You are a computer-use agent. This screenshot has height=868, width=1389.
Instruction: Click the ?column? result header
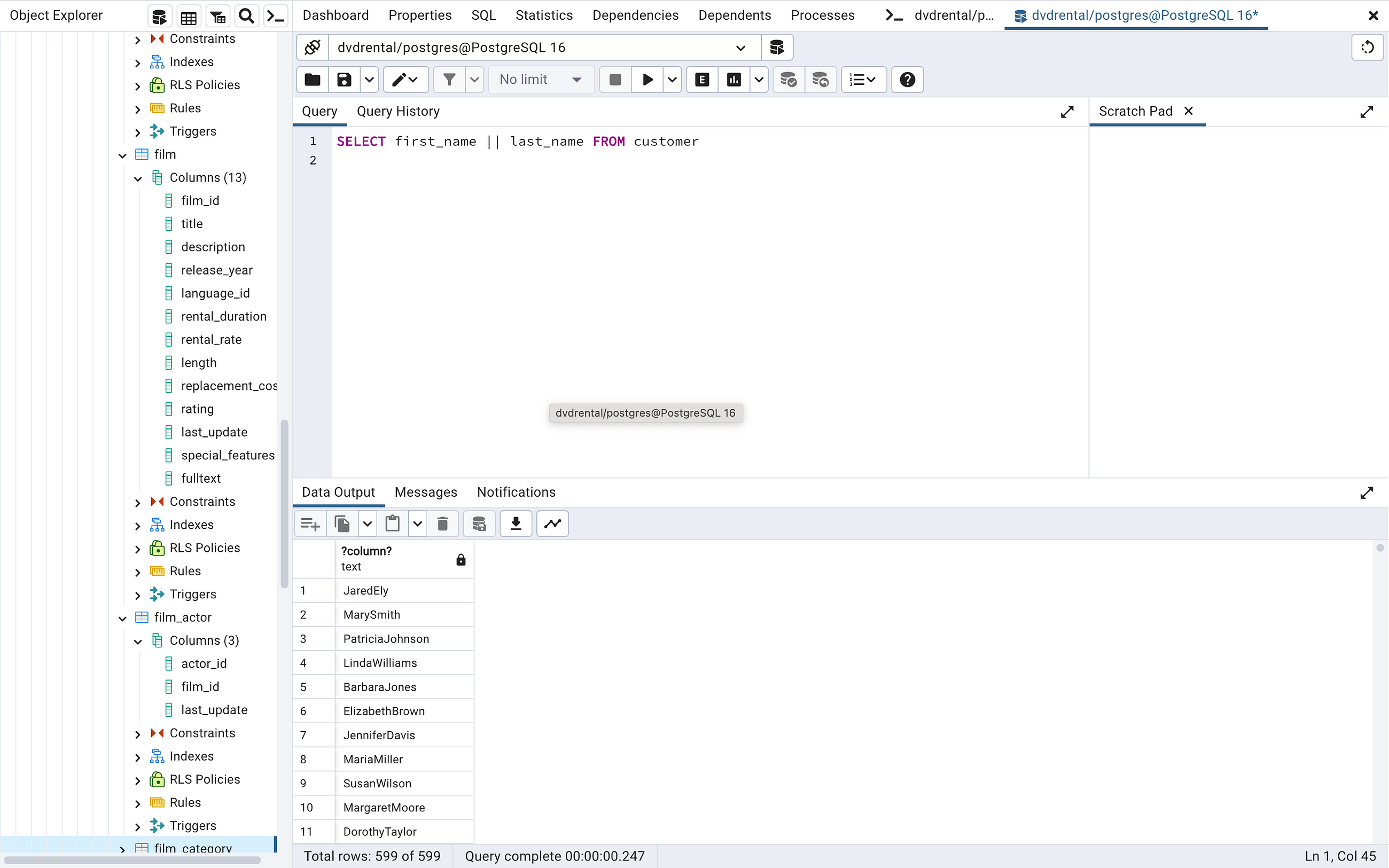coord(404,559)
